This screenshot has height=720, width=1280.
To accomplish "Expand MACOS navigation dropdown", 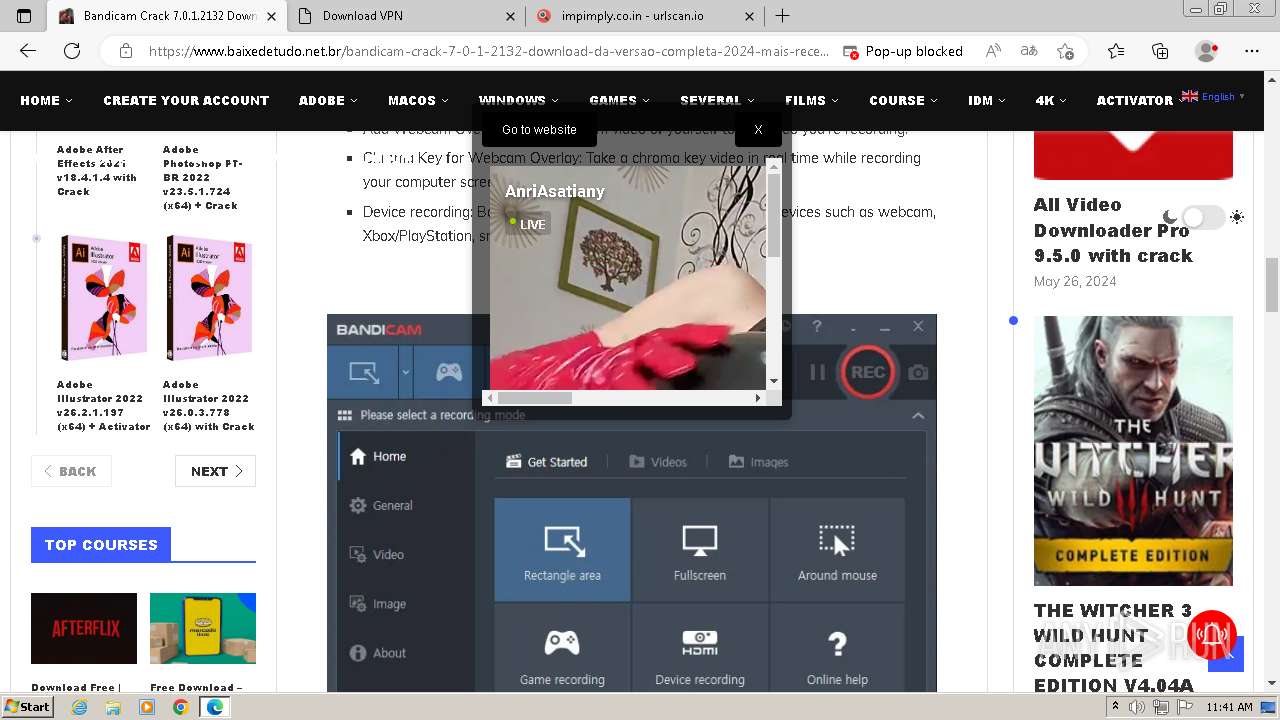I will (418, 100).
